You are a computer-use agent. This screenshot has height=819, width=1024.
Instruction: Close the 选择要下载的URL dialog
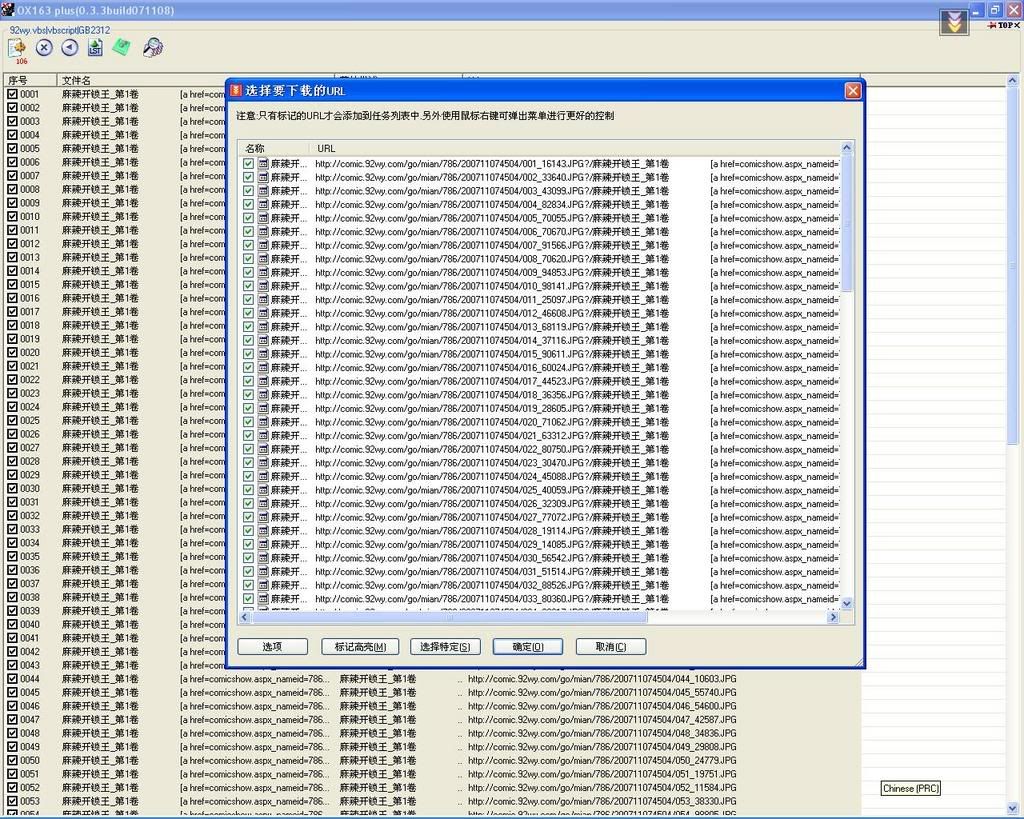pyautogui.click(x=853, y=91)
